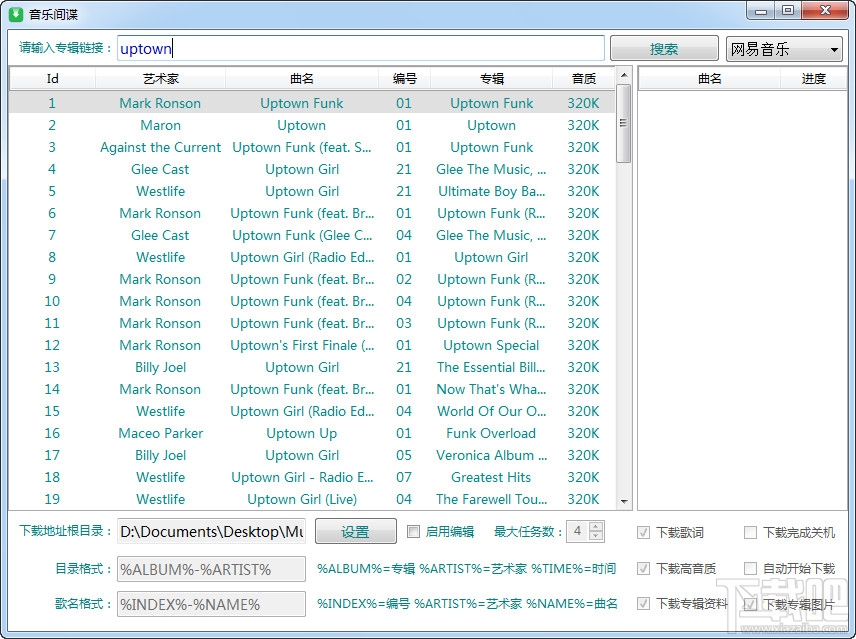Select row 10 Id cell
The height and width of the screenshot is (639, 856).
click(52, 301)
